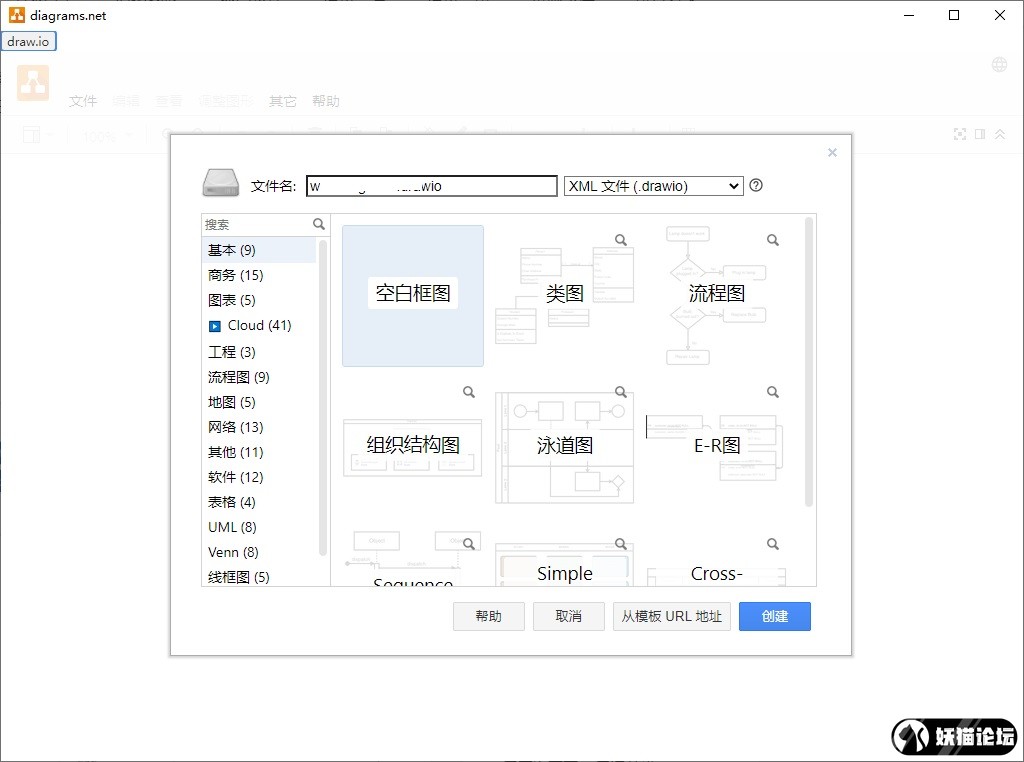Click the globe language icon at top right

[x=999, y=64]
